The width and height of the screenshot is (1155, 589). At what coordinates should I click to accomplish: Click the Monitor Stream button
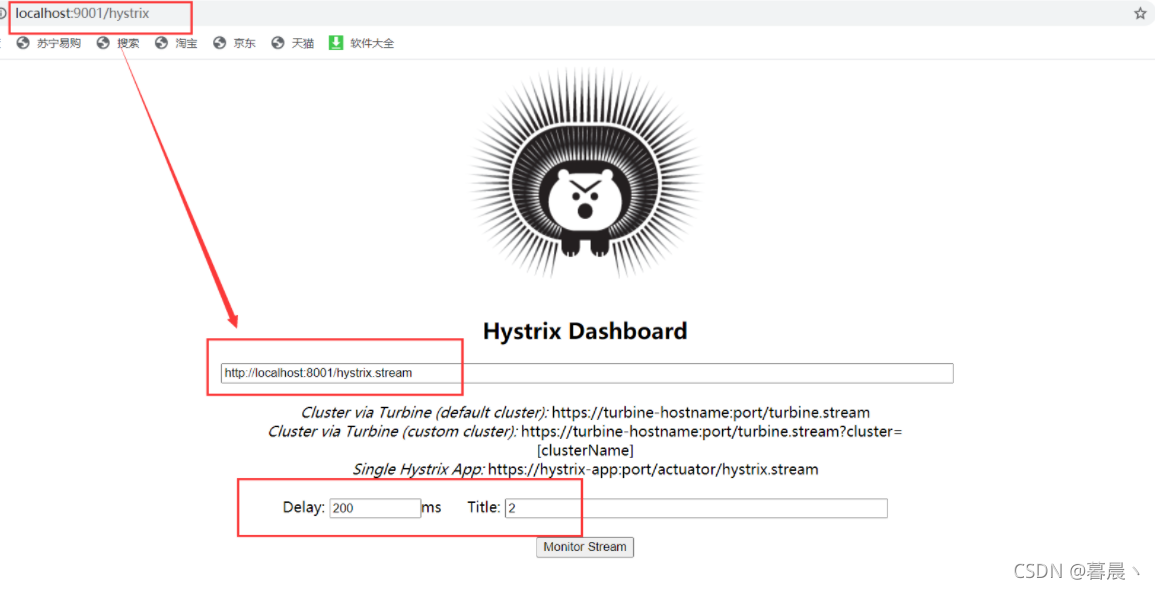click(x=585, y=547)
